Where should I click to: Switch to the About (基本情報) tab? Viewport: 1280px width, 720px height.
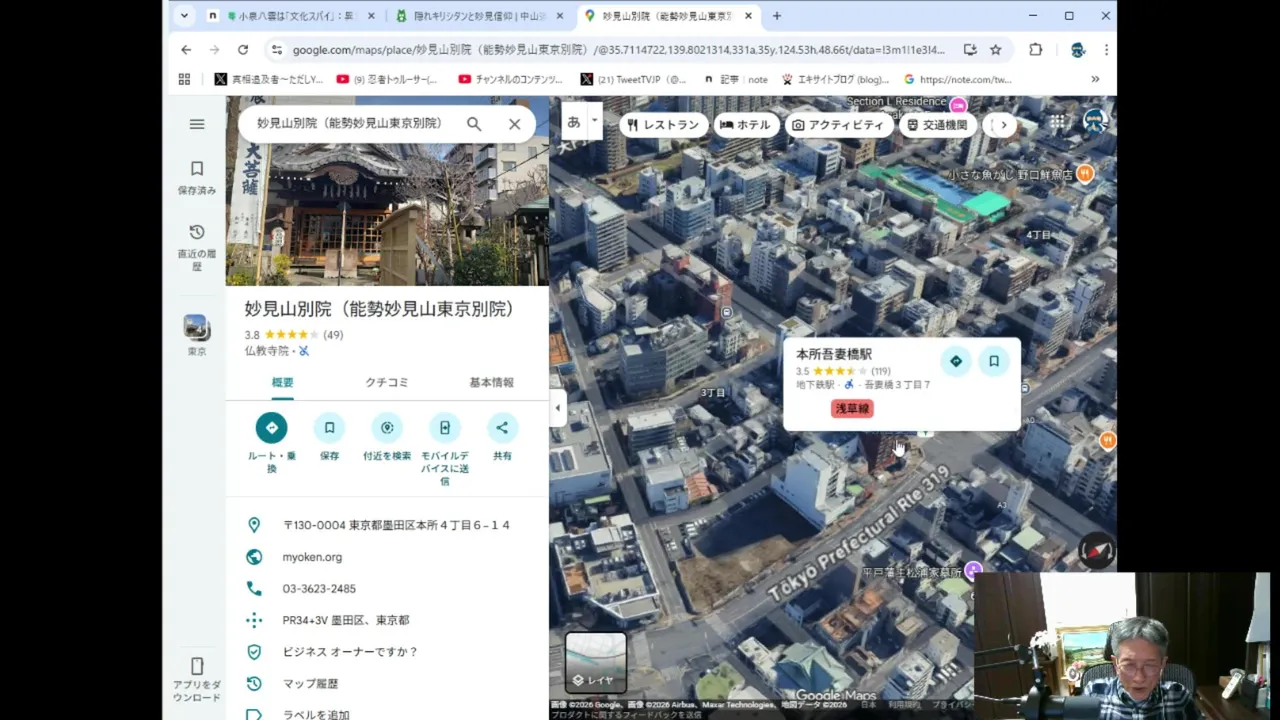pos(491,383)
